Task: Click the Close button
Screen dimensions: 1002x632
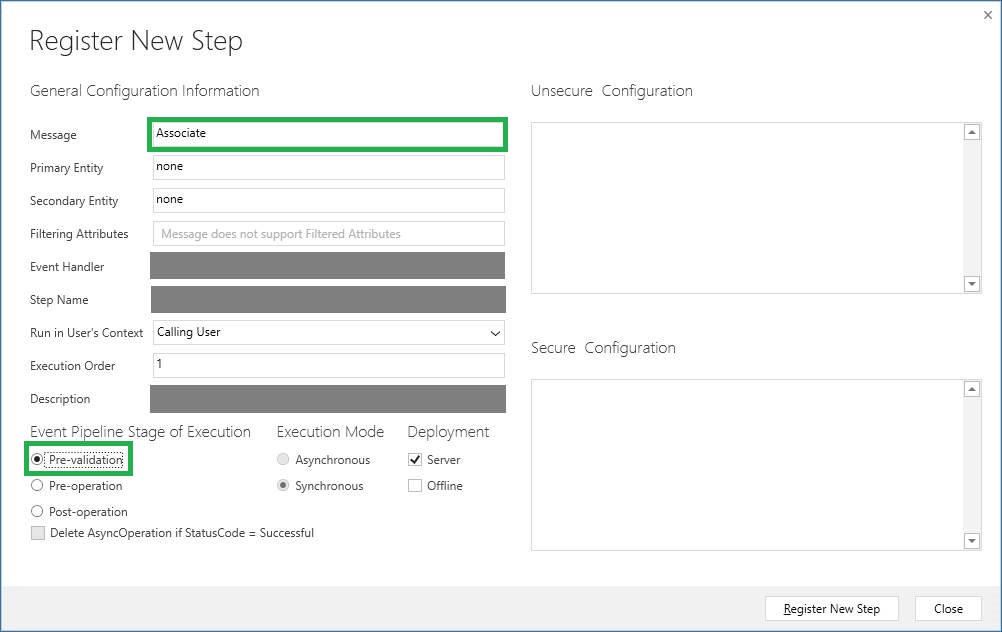Action: click(947, 608)
